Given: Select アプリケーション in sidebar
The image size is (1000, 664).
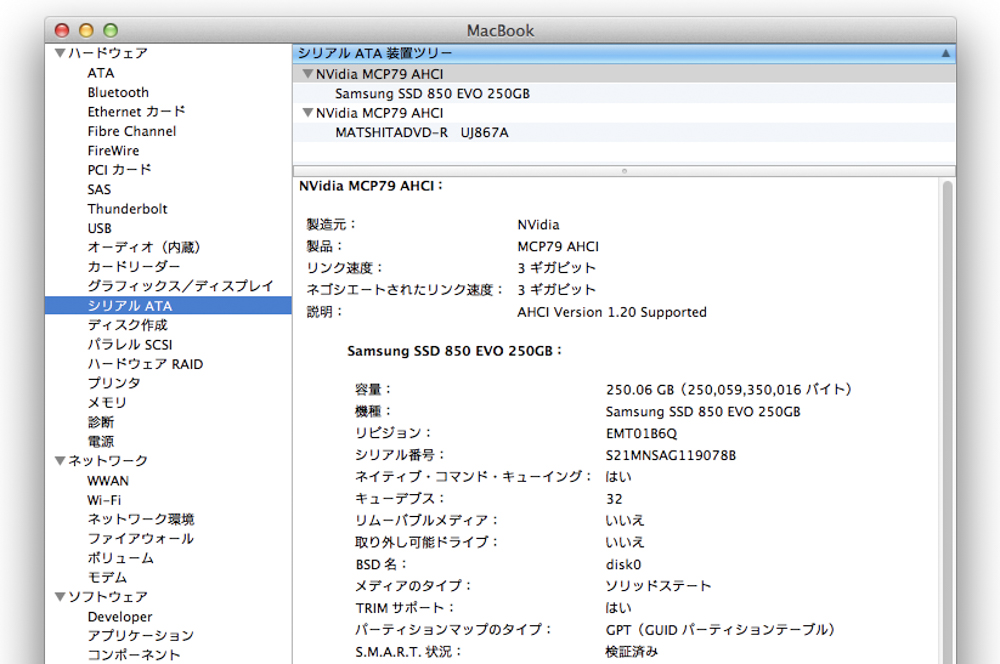Looking at the screenshot, I should pyautogui.click(x=140, y=636).
